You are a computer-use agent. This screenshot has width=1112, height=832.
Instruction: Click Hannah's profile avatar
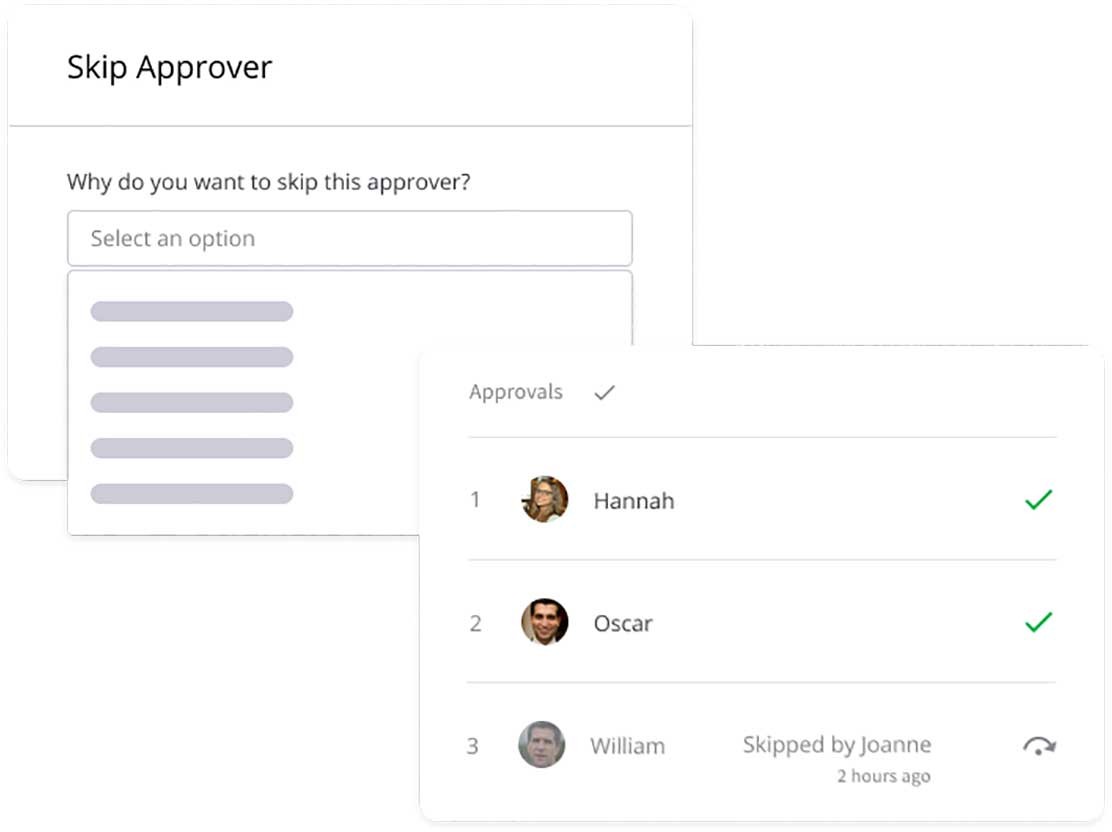(x=545, y=499)
